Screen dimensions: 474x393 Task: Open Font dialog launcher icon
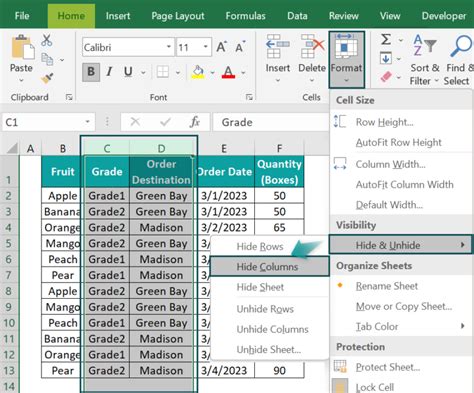[249, 97]
